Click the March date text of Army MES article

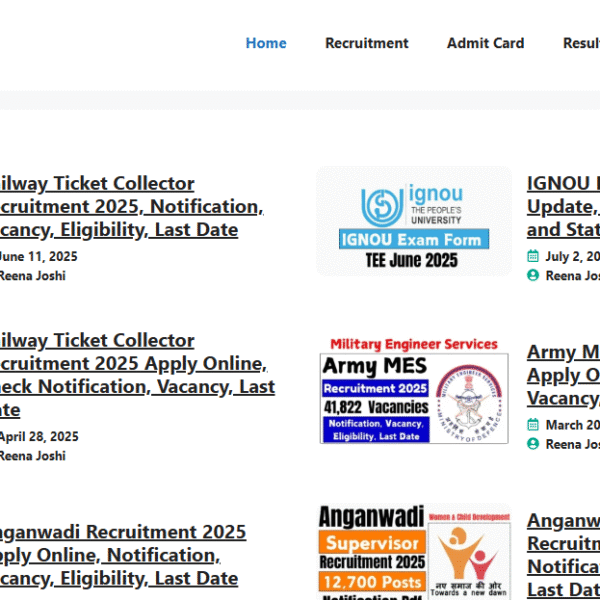(572, 425)
